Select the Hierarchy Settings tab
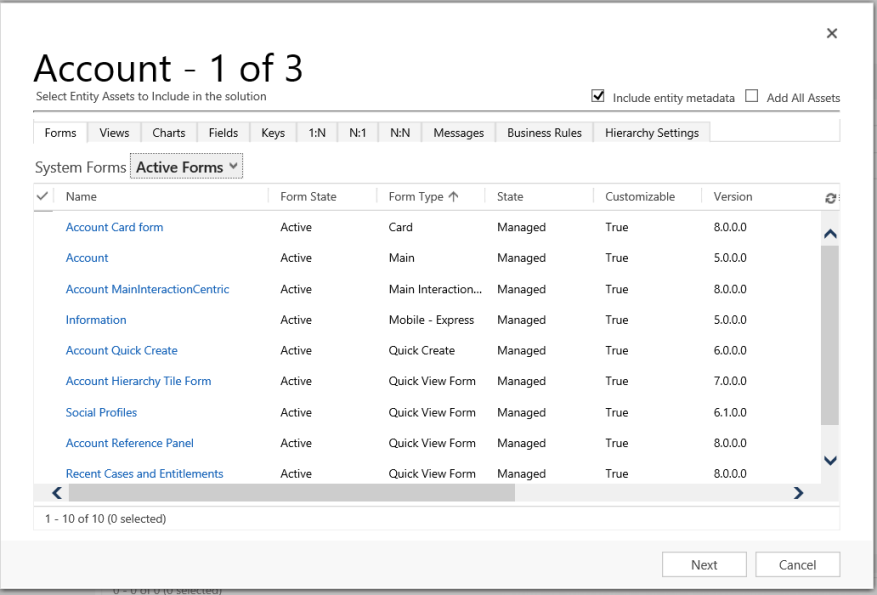The height and width of the screenshot is (595, 877). click(x=651, y=133)
